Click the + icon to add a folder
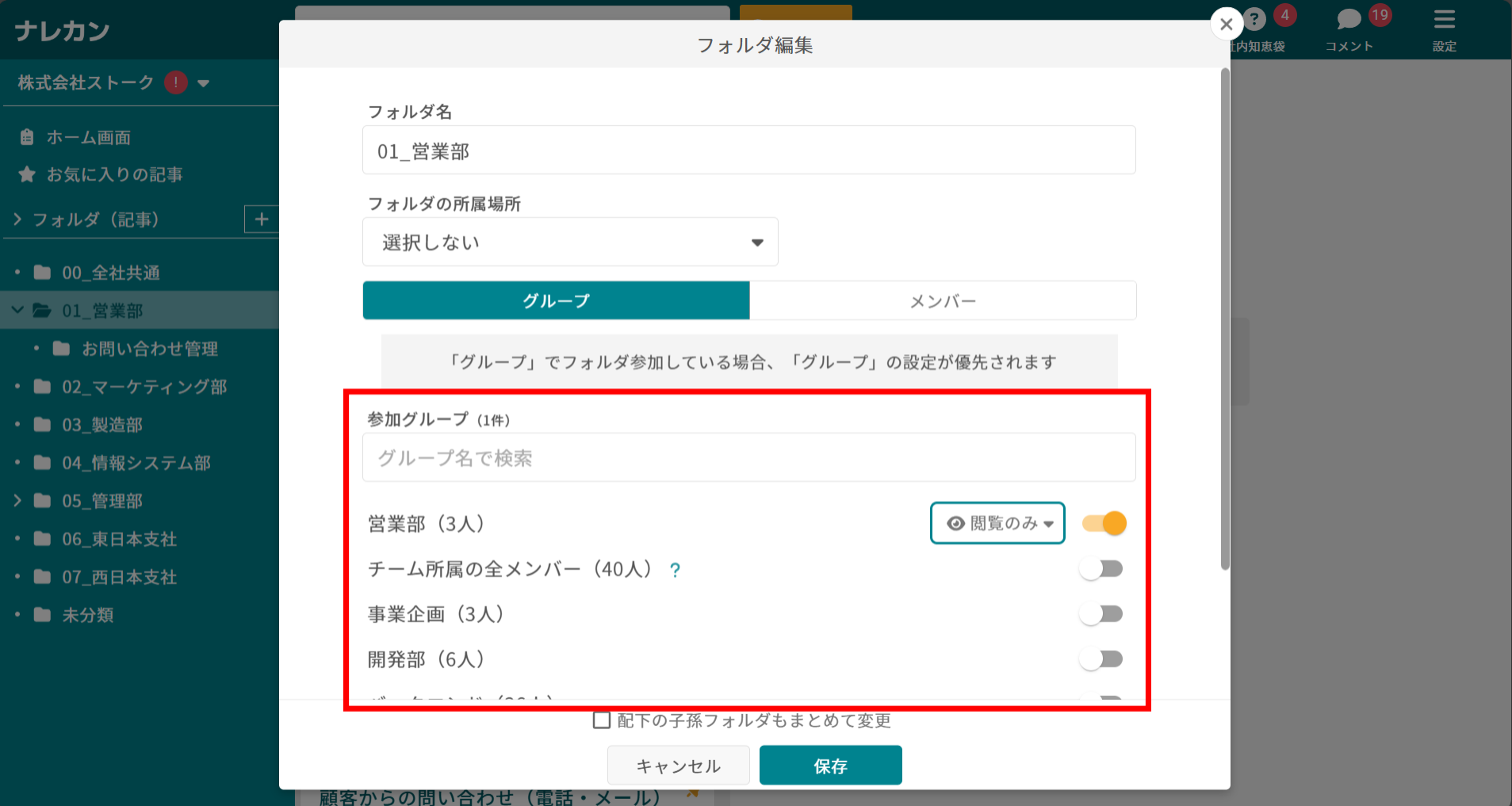This screenshot has height=806, width=1512. [262, 219]
